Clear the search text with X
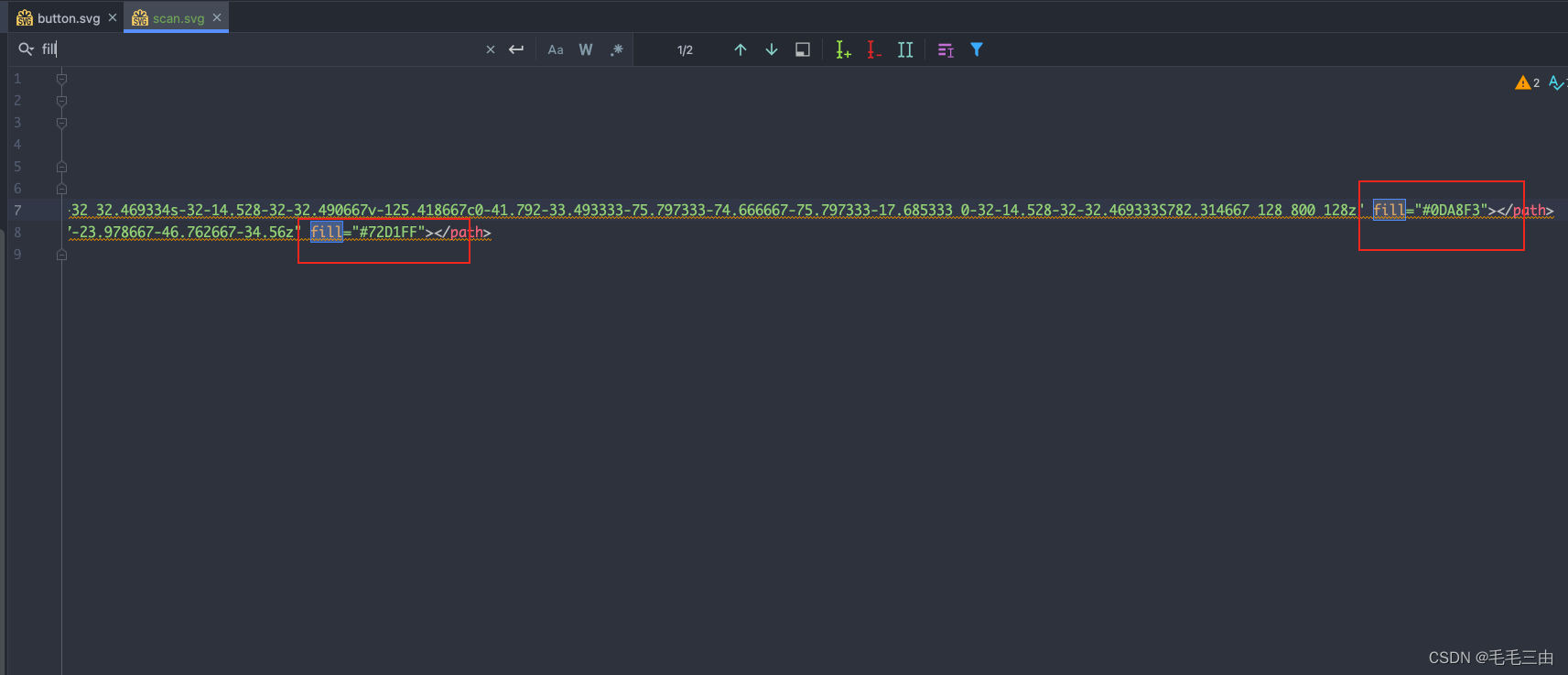 [x=491, y=49]
